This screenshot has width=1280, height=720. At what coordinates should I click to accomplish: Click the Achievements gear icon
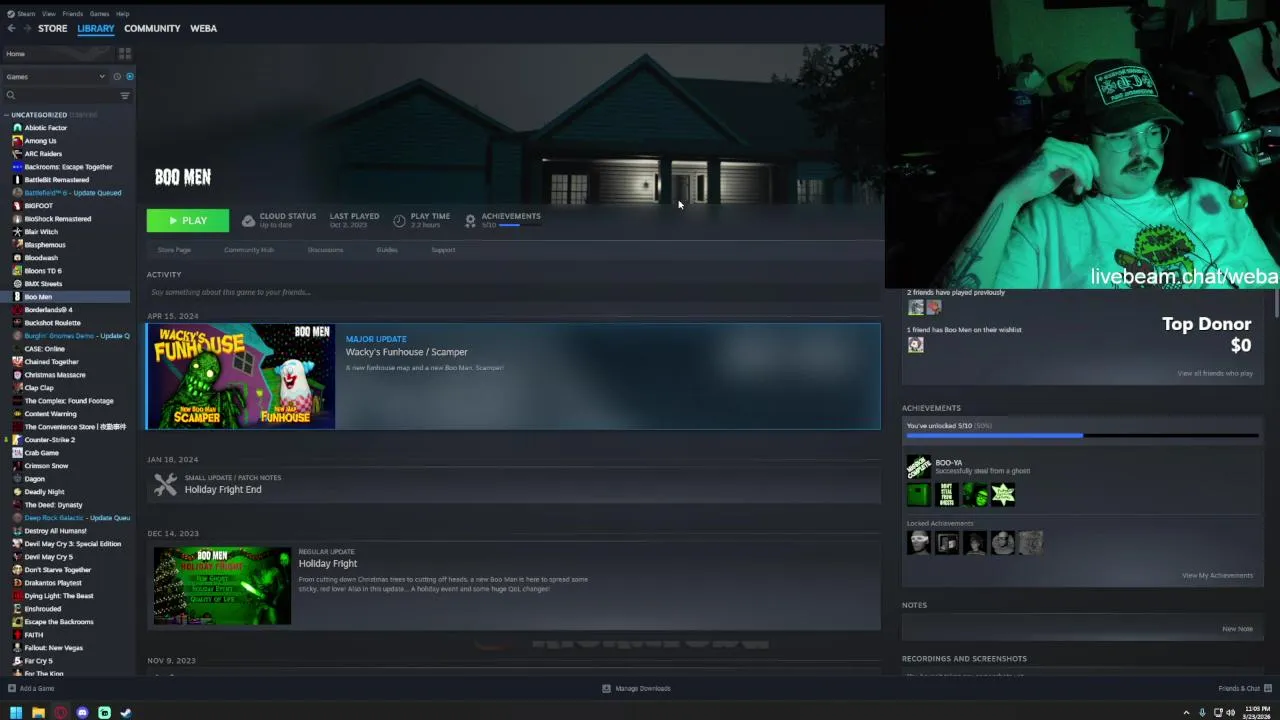[470, 220]
